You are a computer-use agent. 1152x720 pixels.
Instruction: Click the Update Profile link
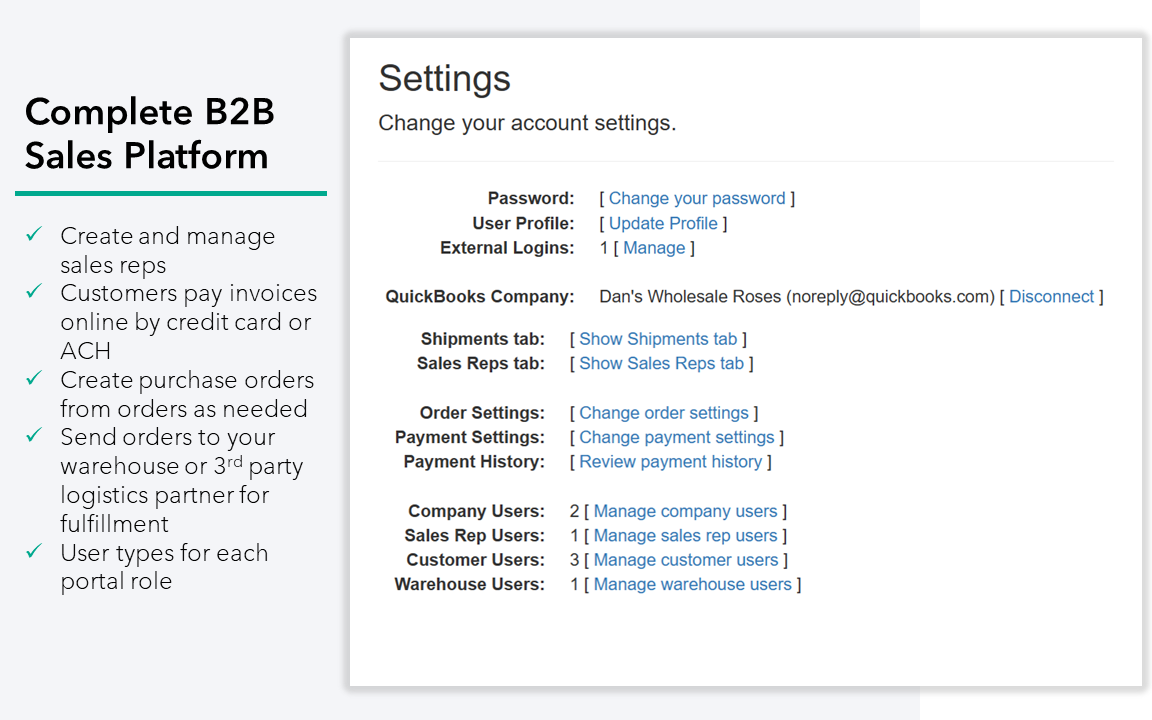[x=663, y=223]
